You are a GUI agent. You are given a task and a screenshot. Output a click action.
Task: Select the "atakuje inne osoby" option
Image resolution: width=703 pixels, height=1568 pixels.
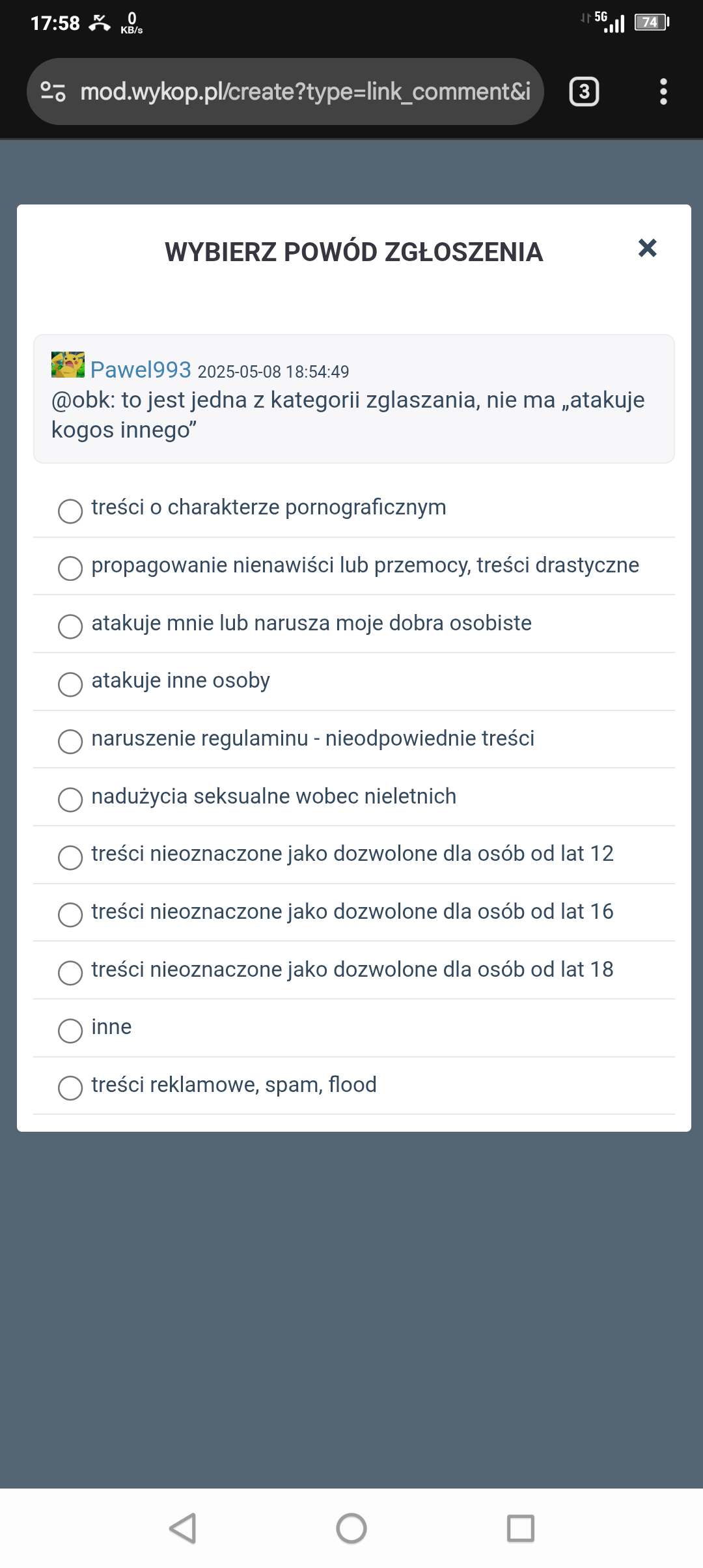70,684
